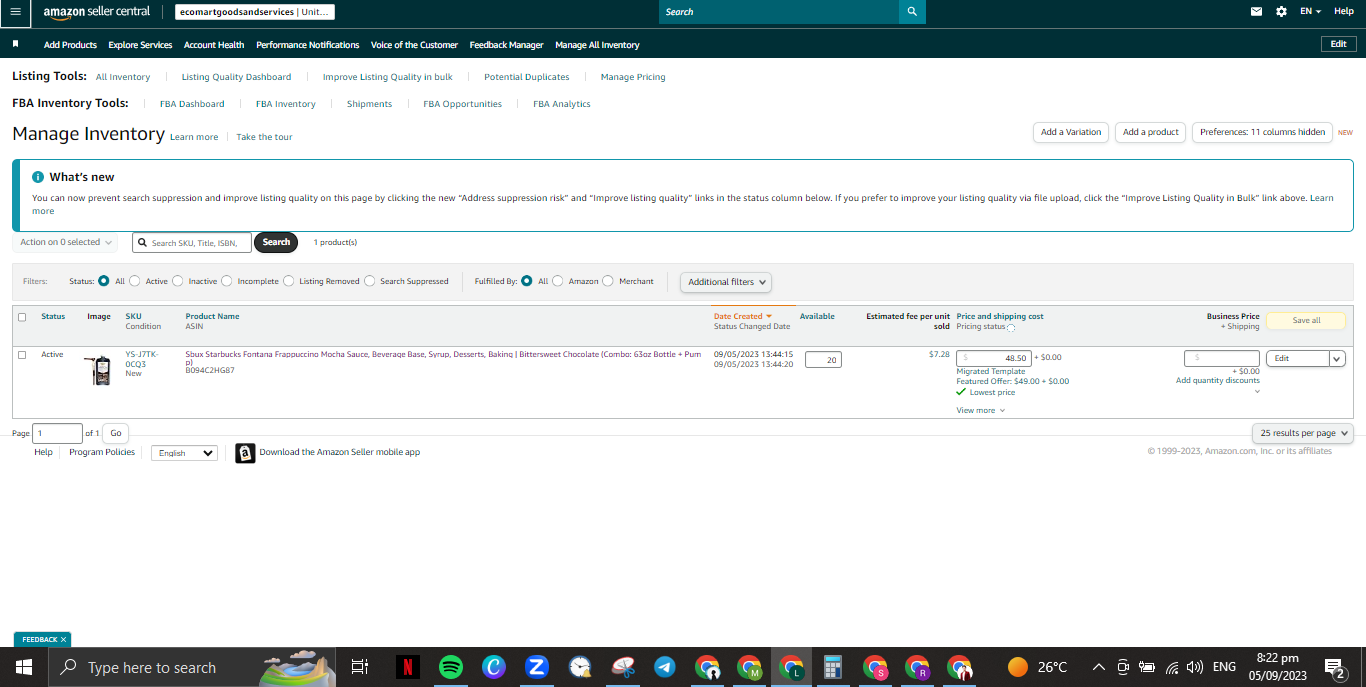Go to FBA Dashboard tab
Image resolution: width=1366 pixels, height=687 pixels.
click(x=192, y=104)
